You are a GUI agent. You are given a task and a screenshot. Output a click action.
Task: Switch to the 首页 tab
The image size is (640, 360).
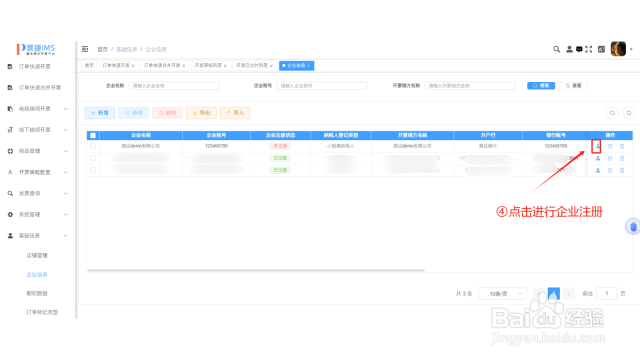coord(89,65)
